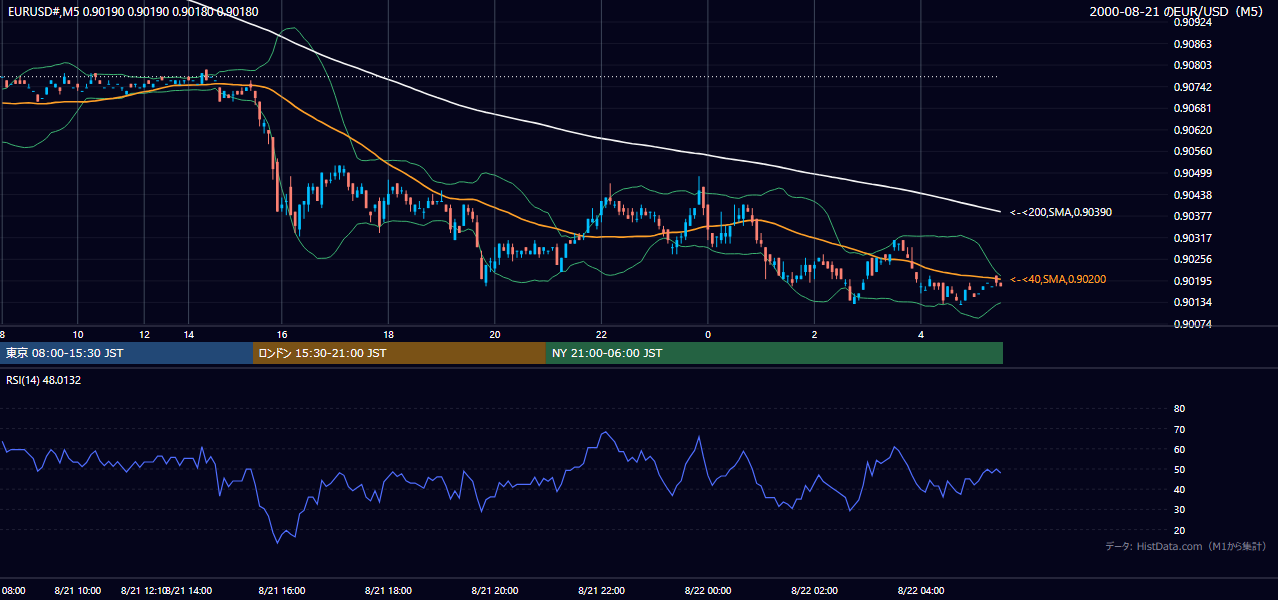
Task: Click the 8/21 22:00 bottom date label
Action: click(x=601, y=591)
